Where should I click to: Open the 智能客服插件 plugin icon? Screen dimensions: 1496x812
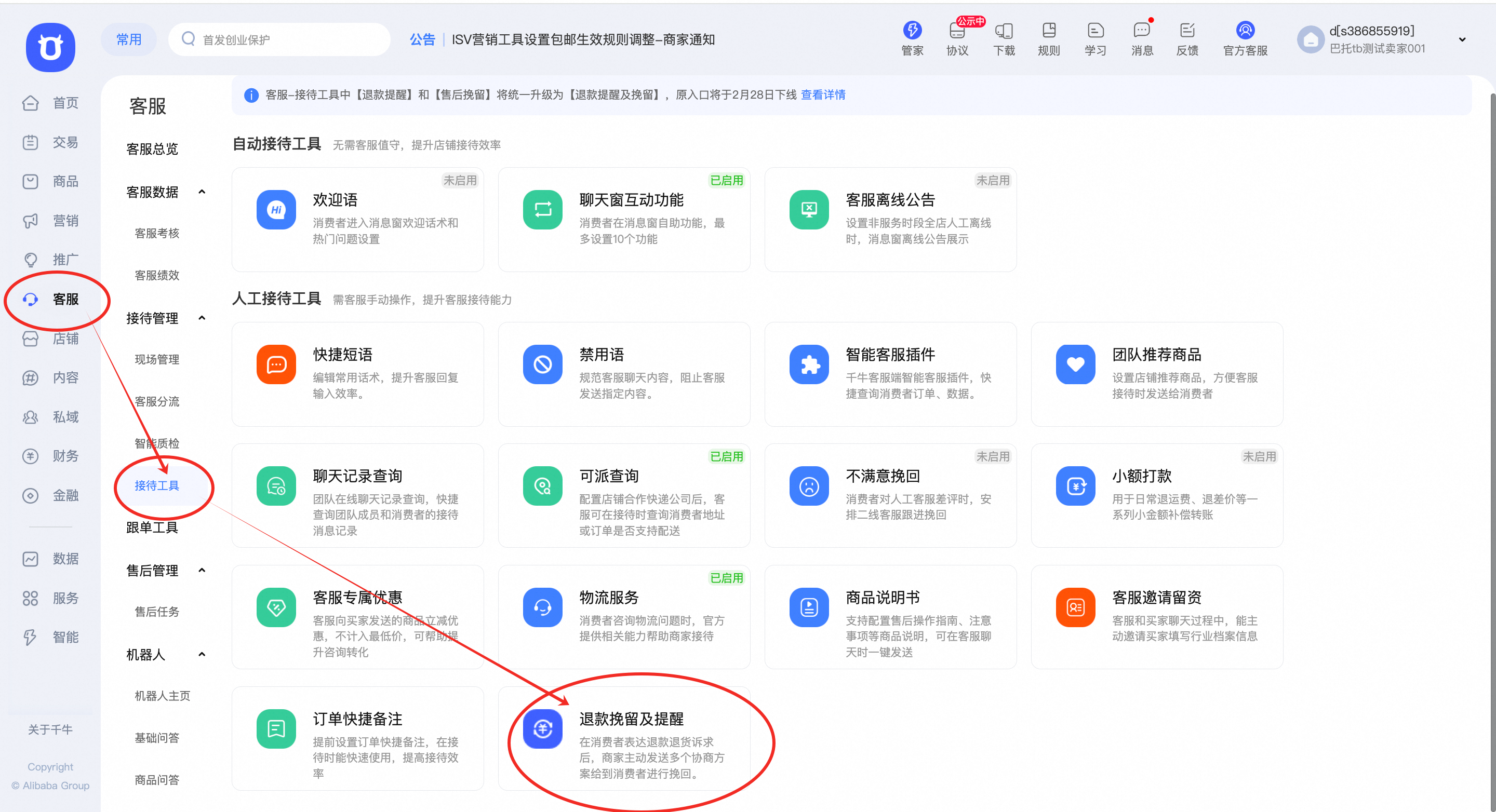[809, 364]
